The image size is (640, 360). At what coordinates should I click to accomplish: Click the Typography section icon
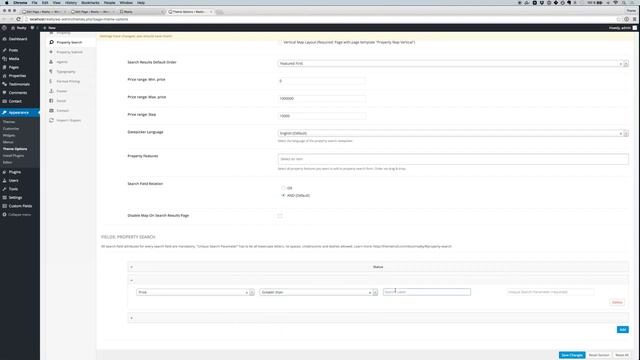tap(51, 71)
